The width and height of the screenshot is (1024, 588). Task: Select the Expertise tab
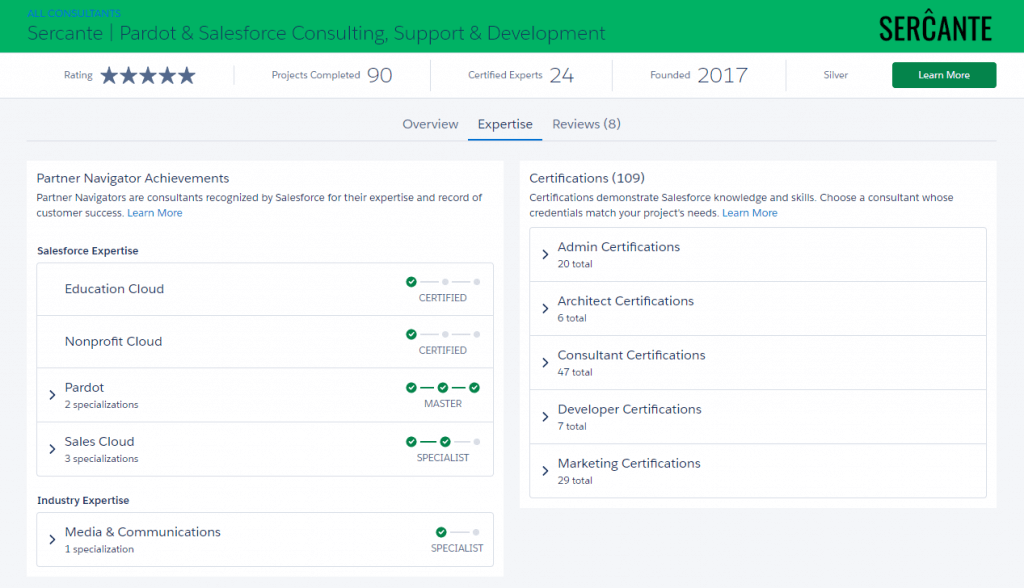pos(505,124)
